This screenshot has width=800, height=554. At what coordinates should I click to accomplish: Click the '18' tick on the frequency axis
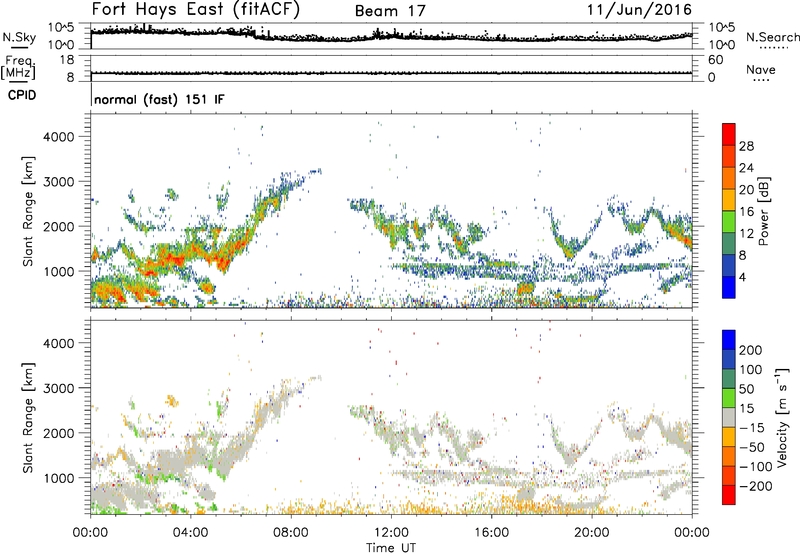click(67, 60)
